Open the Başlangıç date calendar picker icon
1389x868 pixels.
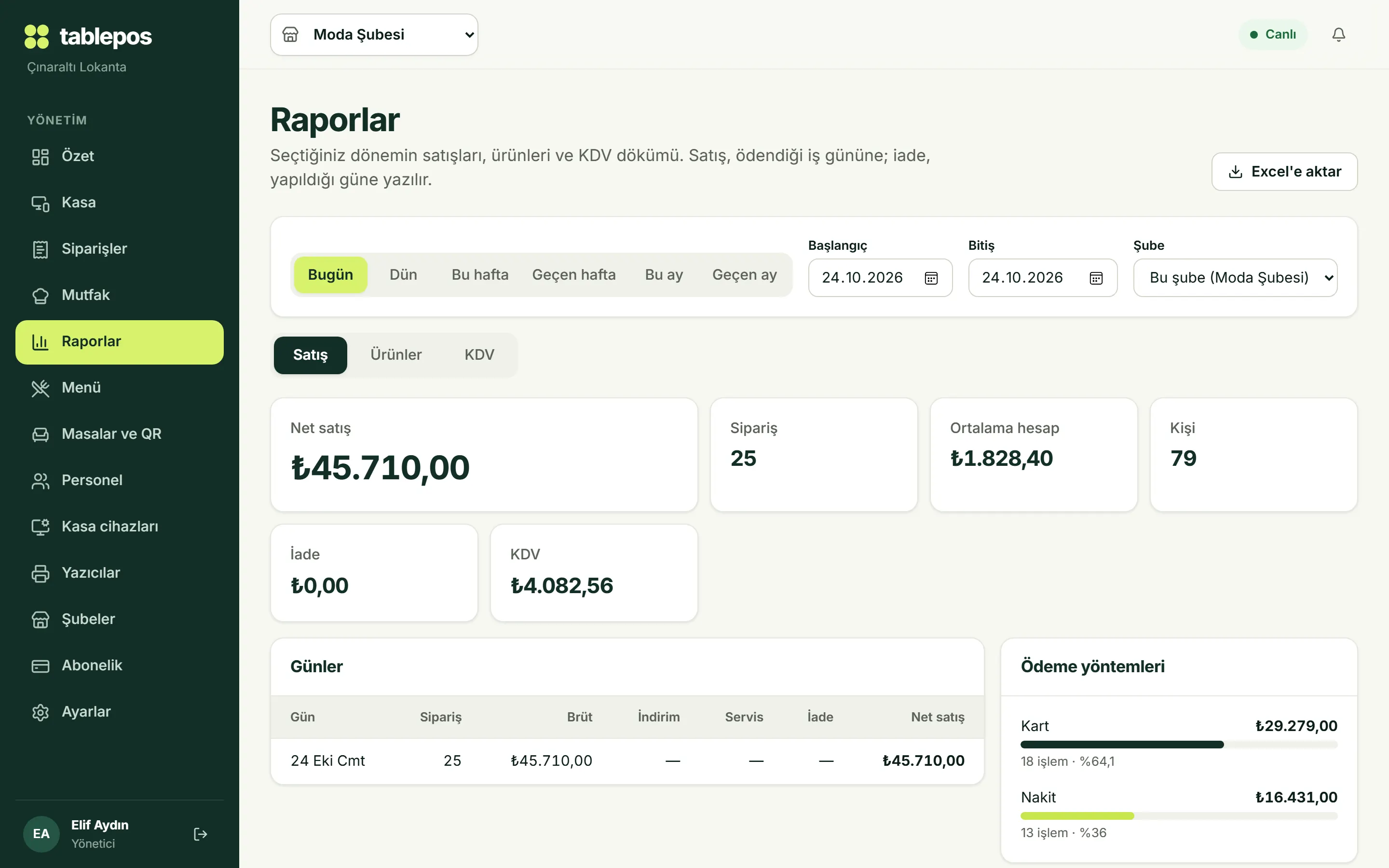click(931, 278)
